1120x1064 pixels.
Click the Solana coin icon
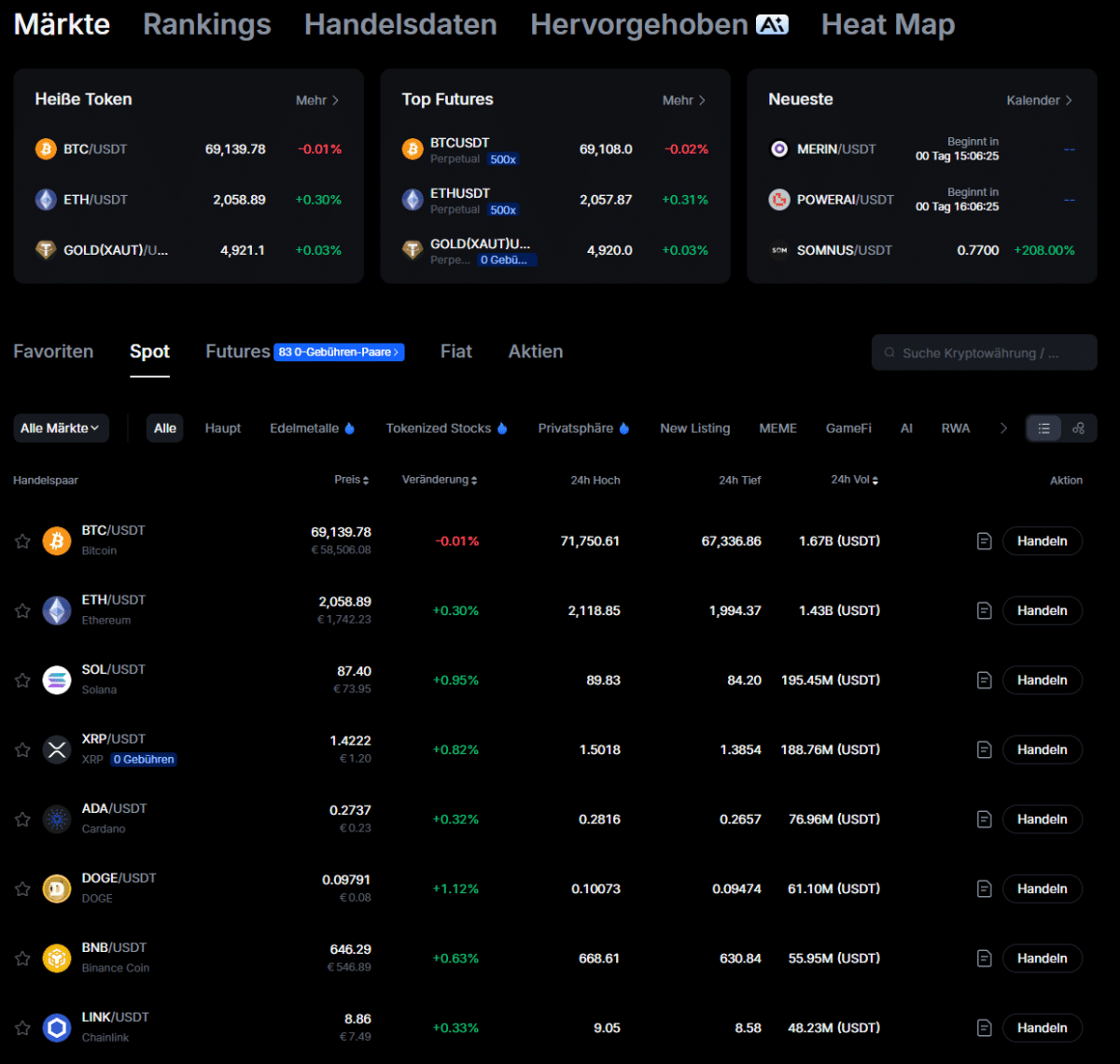(x=57, y=679)
